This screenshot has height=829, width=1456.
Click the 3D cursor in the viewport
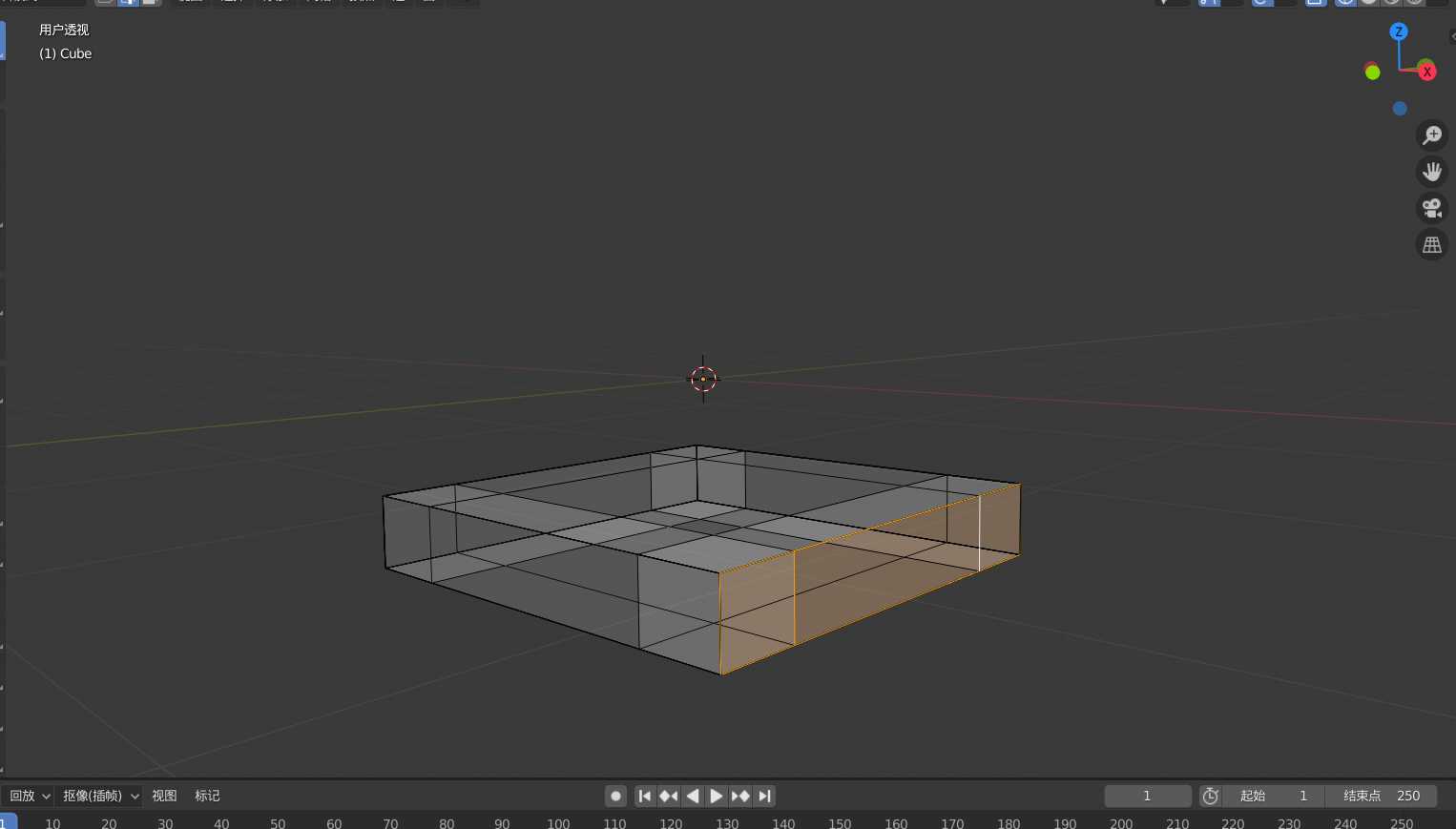pos(703,379)
